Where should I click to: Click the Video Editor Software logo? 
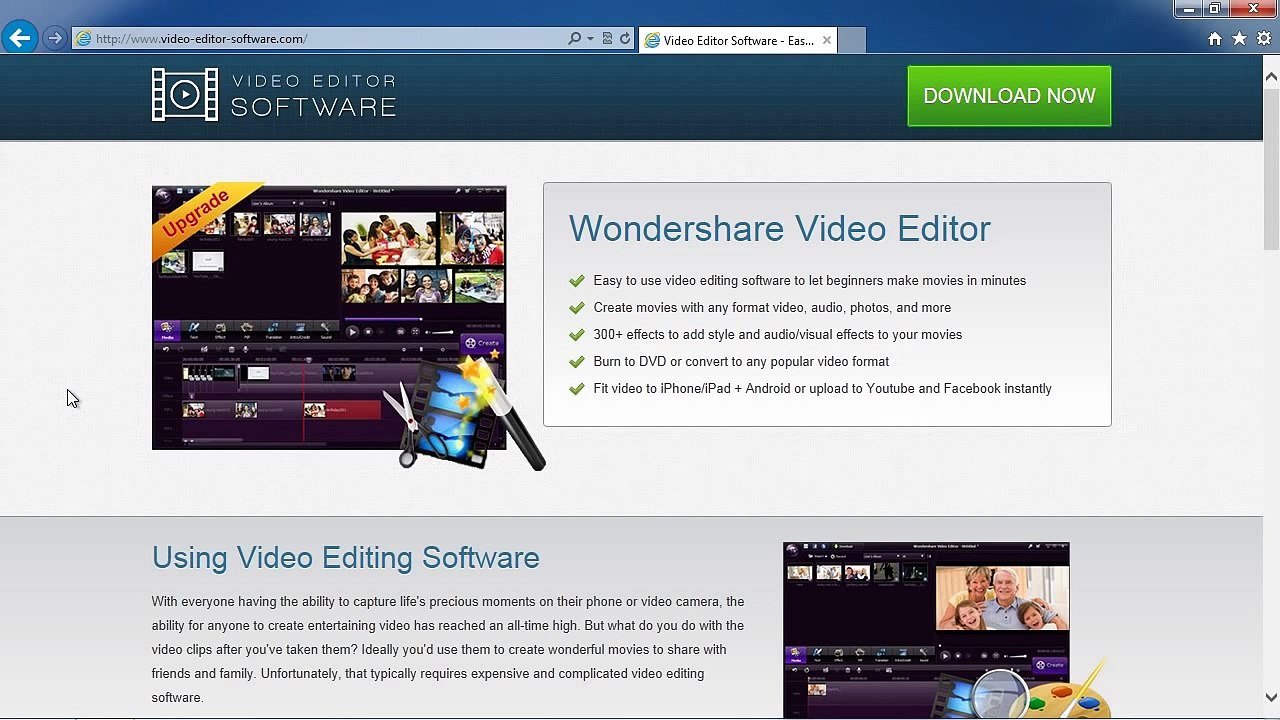pyautogui.click(x=274, y=95)
